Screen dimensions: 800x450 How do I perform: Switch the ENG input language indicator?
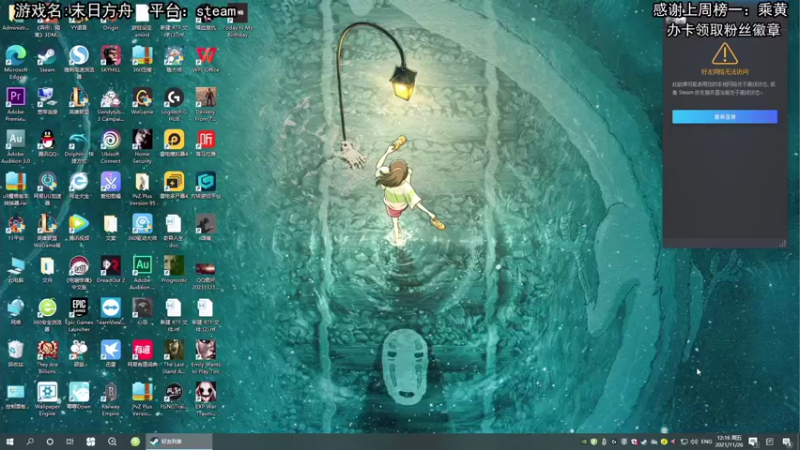click(x=707, y=442)
